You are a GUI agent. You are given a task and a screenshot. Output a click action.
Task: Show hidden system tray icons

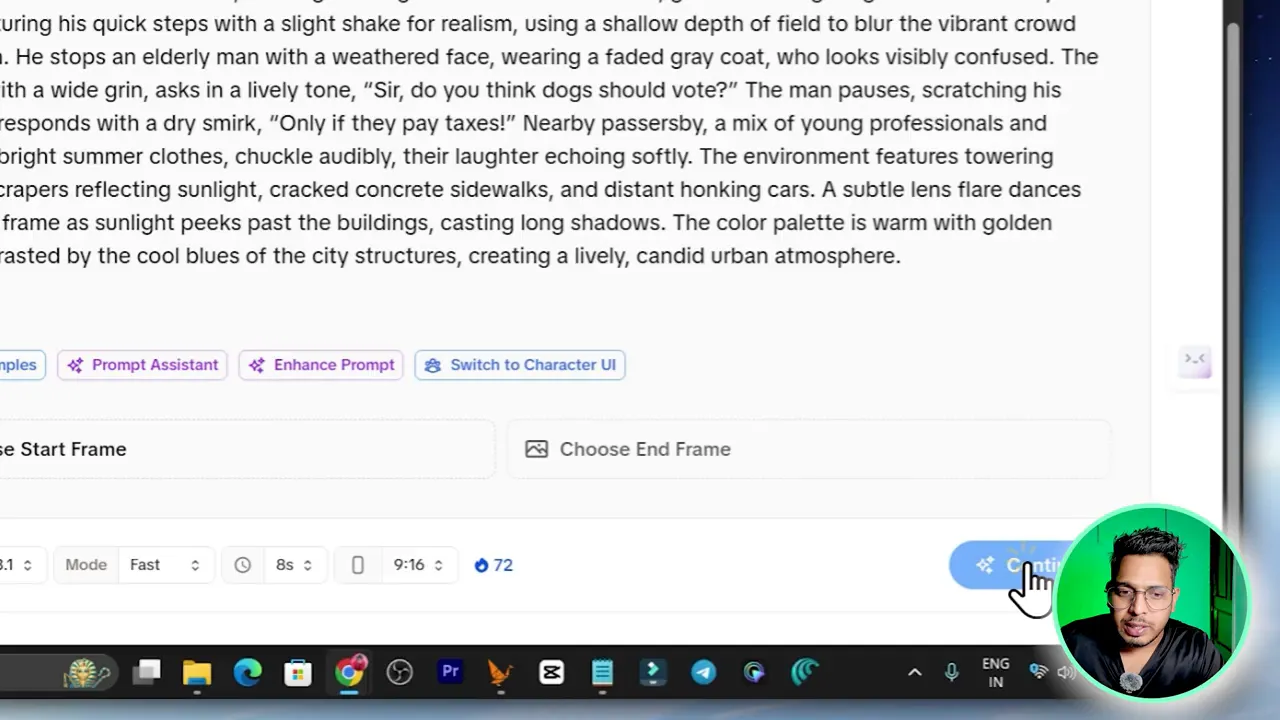pyautogui.click(x=914, y=673)
